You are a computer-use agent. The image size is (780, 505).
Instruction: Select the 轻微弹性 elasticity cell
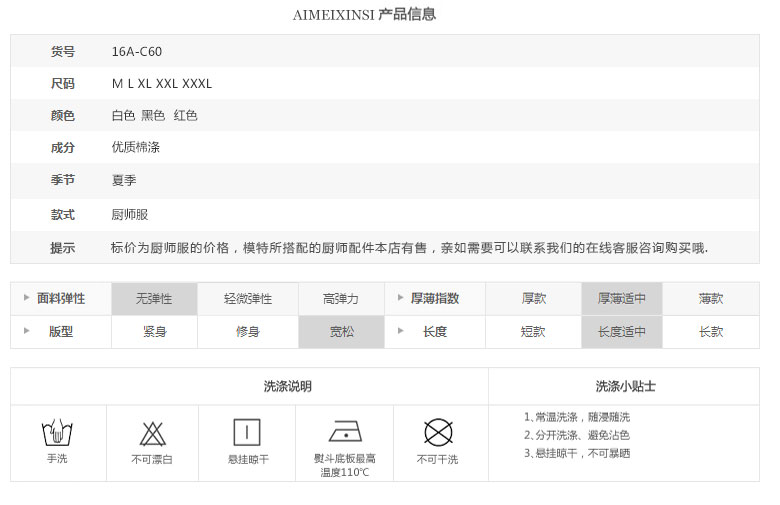pos(248,299)
